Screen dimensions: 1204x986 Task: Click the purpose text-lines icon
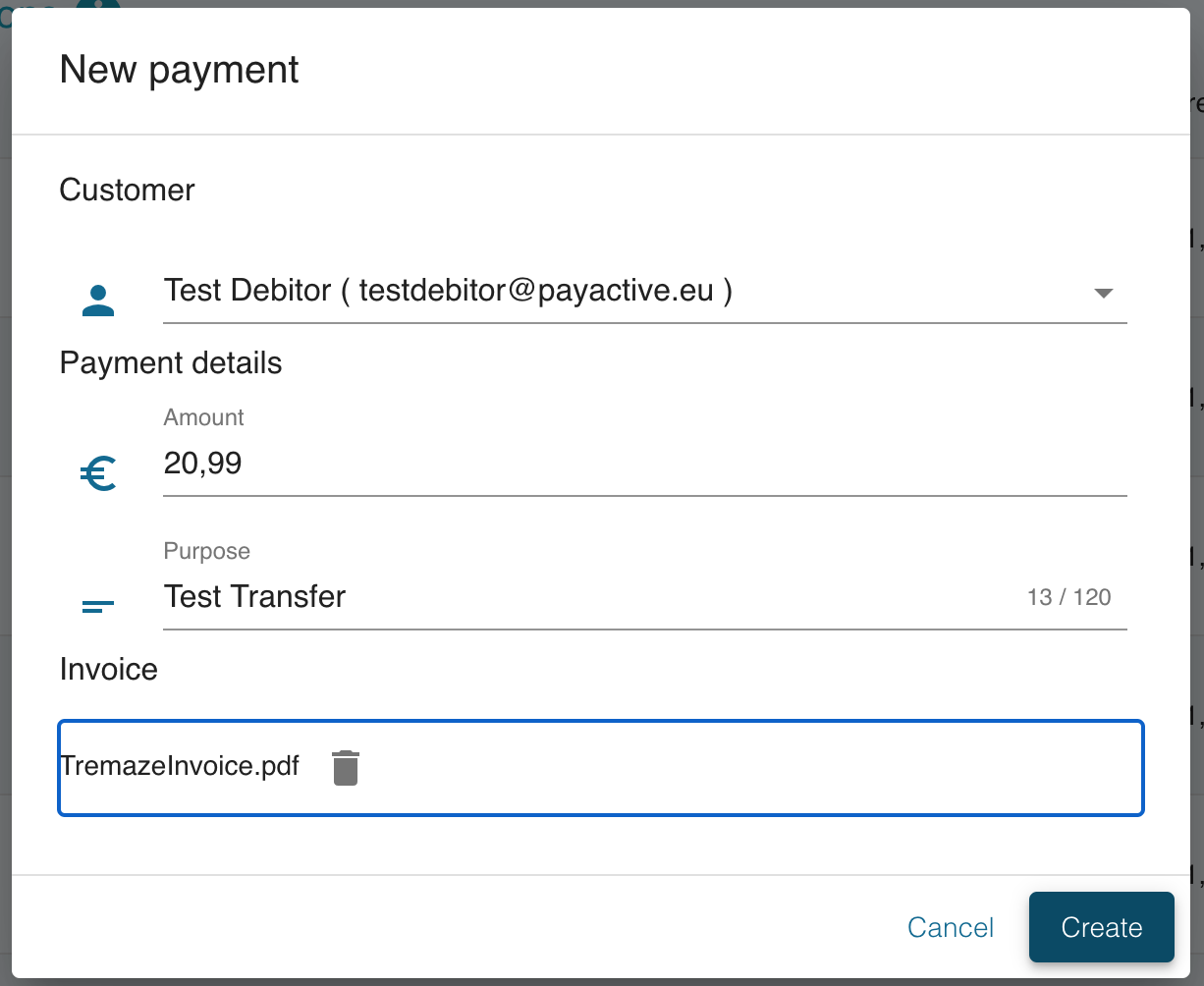point(98,606)
